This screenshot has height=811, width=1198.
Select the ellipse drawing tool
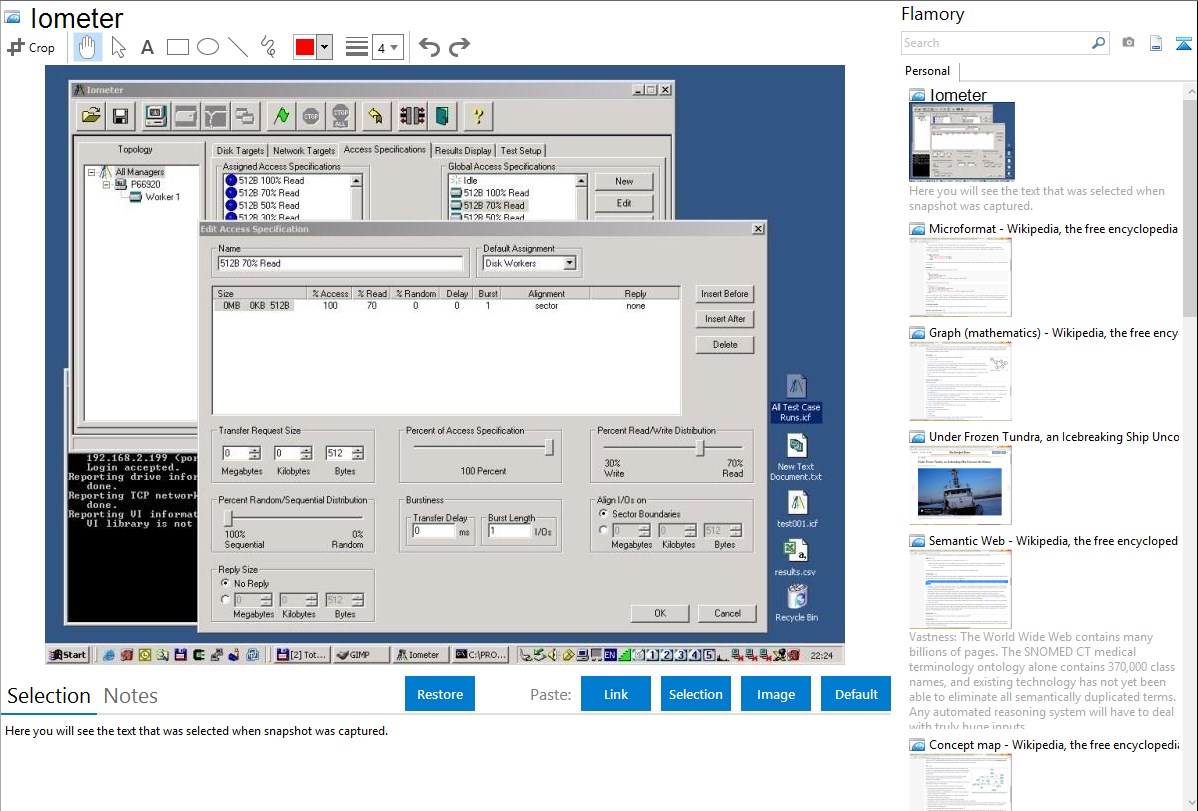pyautogui.click(x=208, y=47)
